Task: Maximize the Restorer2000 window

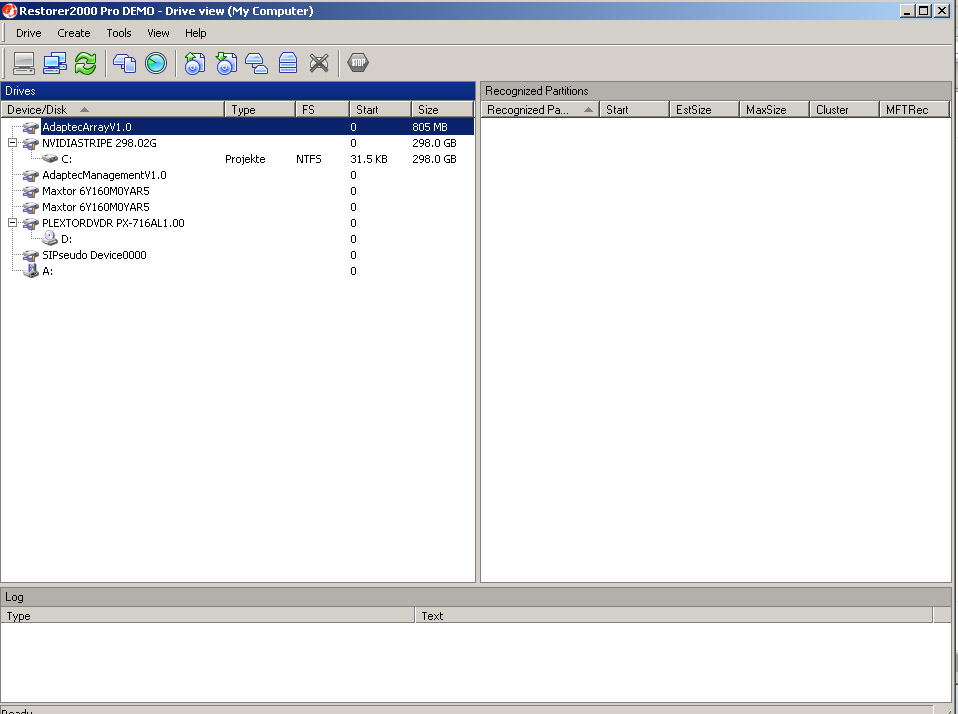Action: click(924, 10)
